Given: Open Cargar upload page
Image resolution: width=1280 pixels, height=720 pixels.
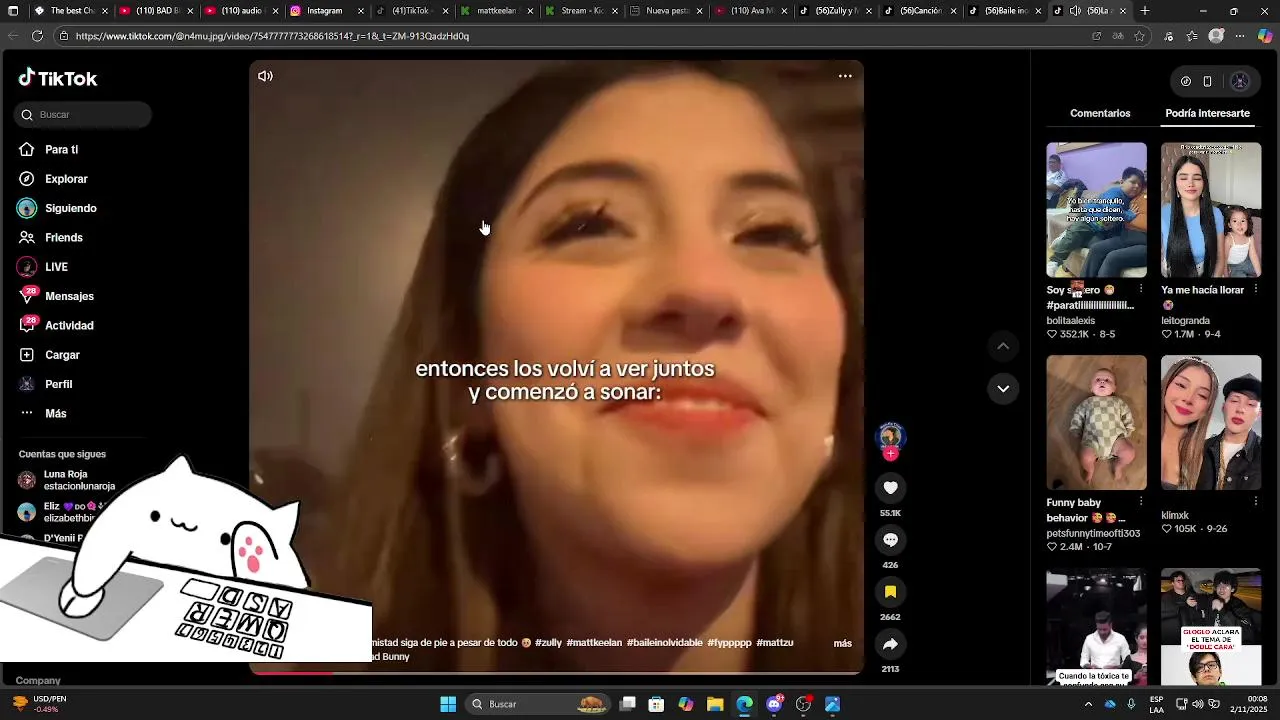Looking at the screenshot, I should coord(62,355).
